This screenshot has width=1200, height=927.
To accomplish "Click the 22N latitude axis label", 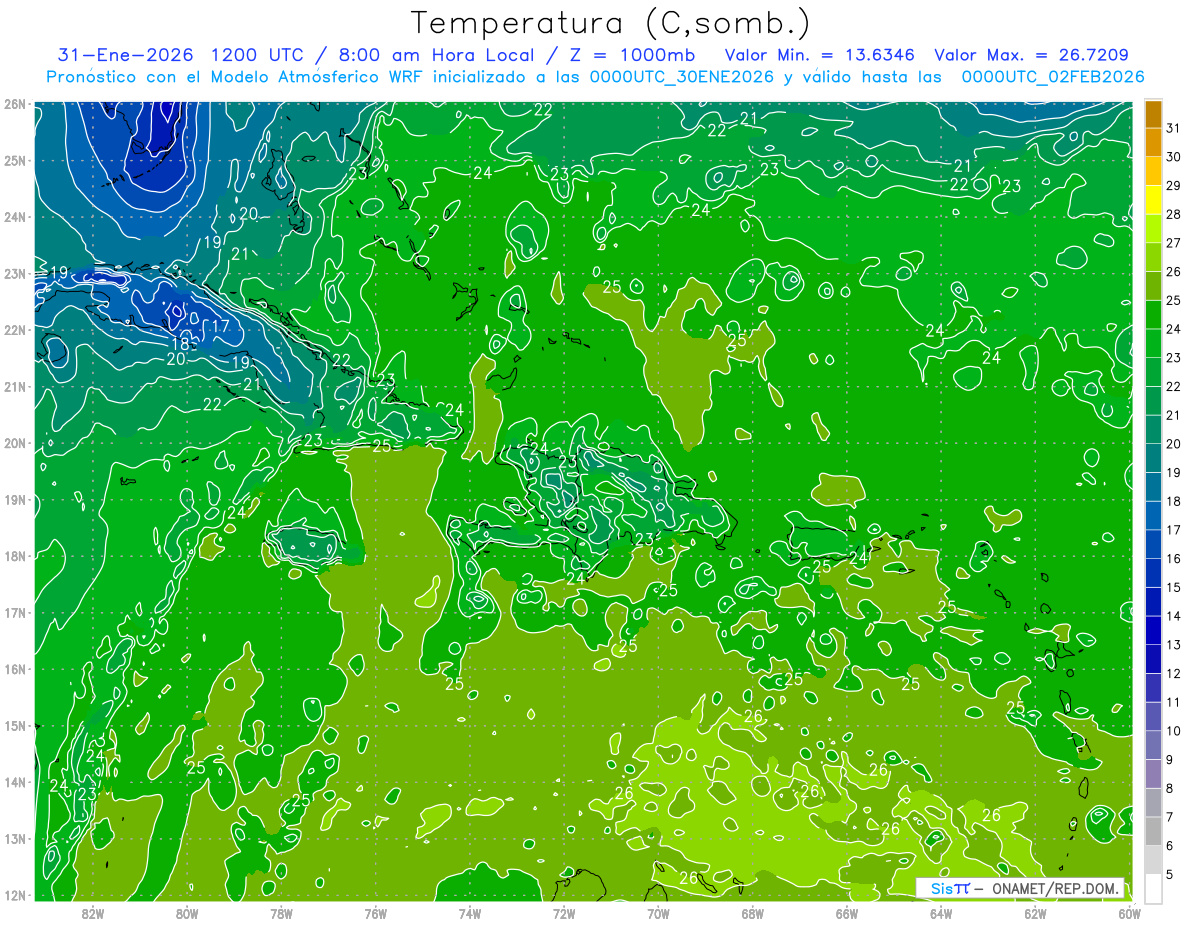I will pos(14,330).
